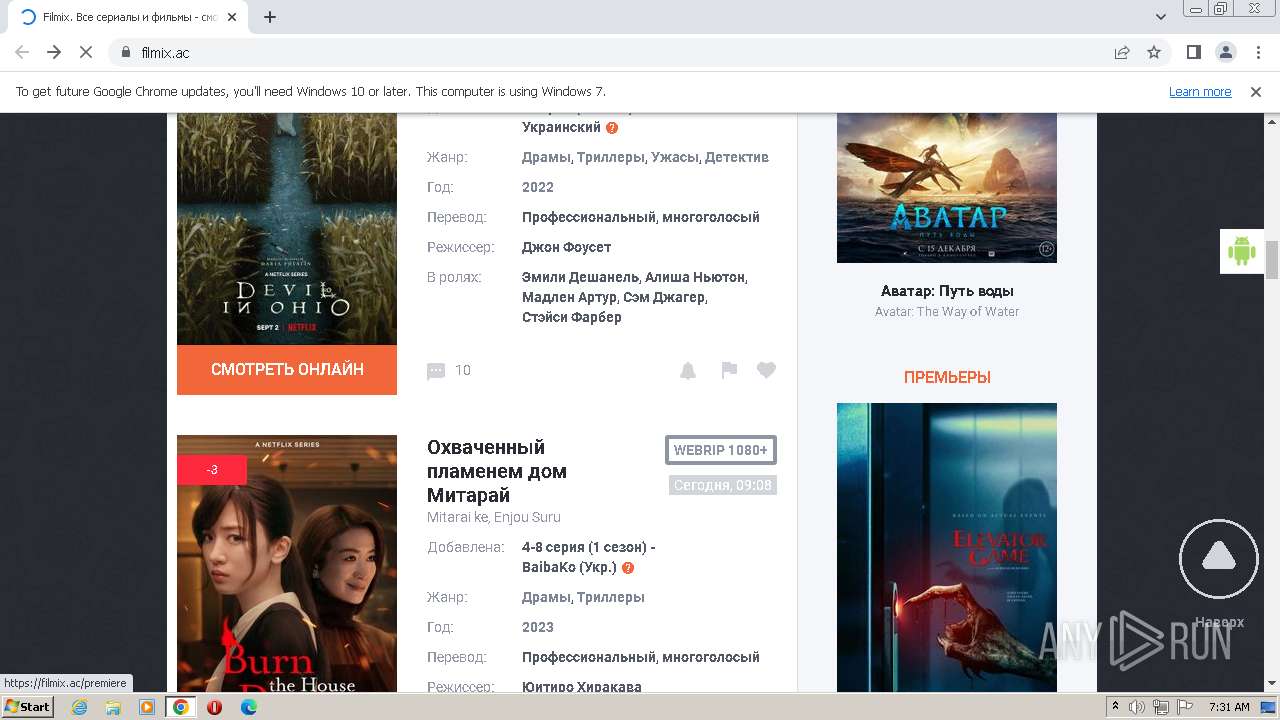Open the ПРЕМЬЕРЫ section heading
This screenshot has height=720, width=1280.
click(947, 377)
